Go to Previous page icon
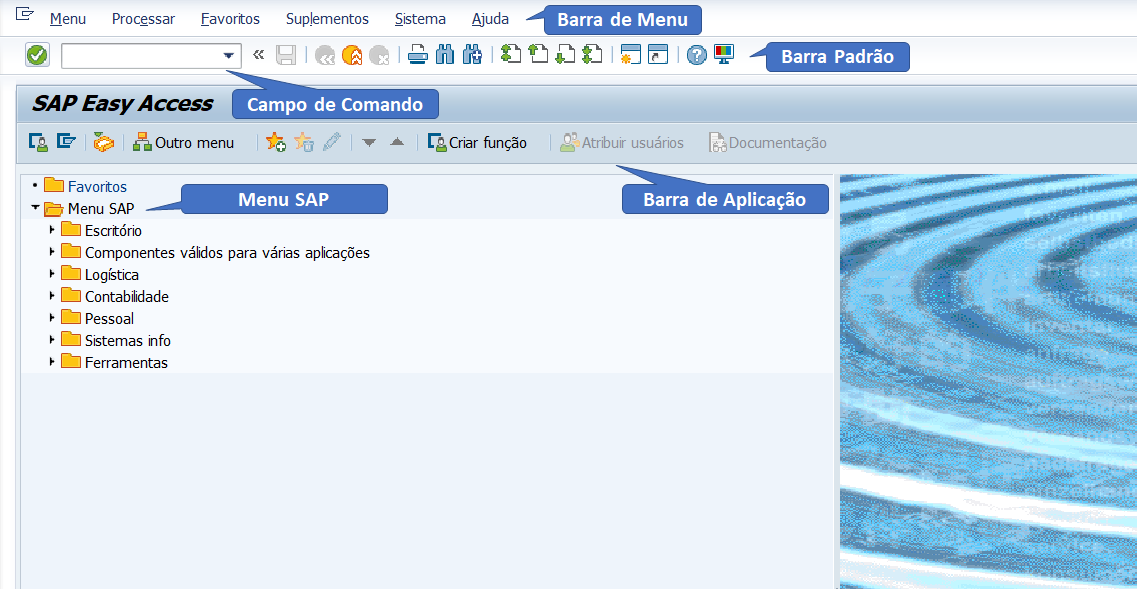The image size is (1137, 589). [537, 55]
